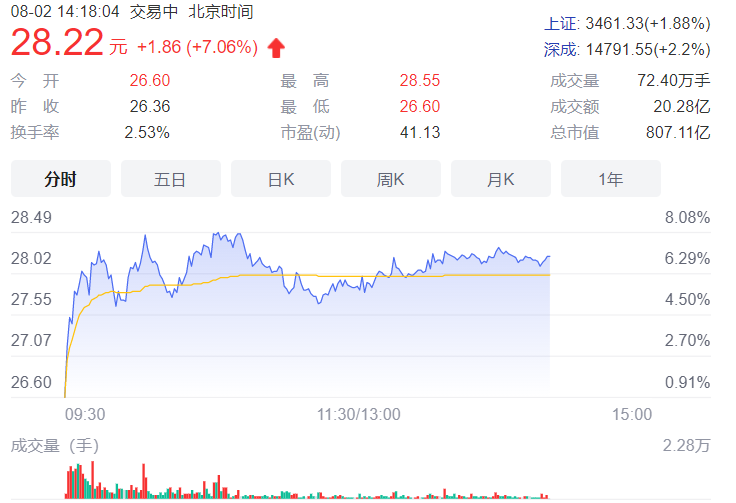Image resolution: width=736 pixels, height=503 pixels.
Task: Click the 8.08% percentage axis label
Action: [687, 217]
